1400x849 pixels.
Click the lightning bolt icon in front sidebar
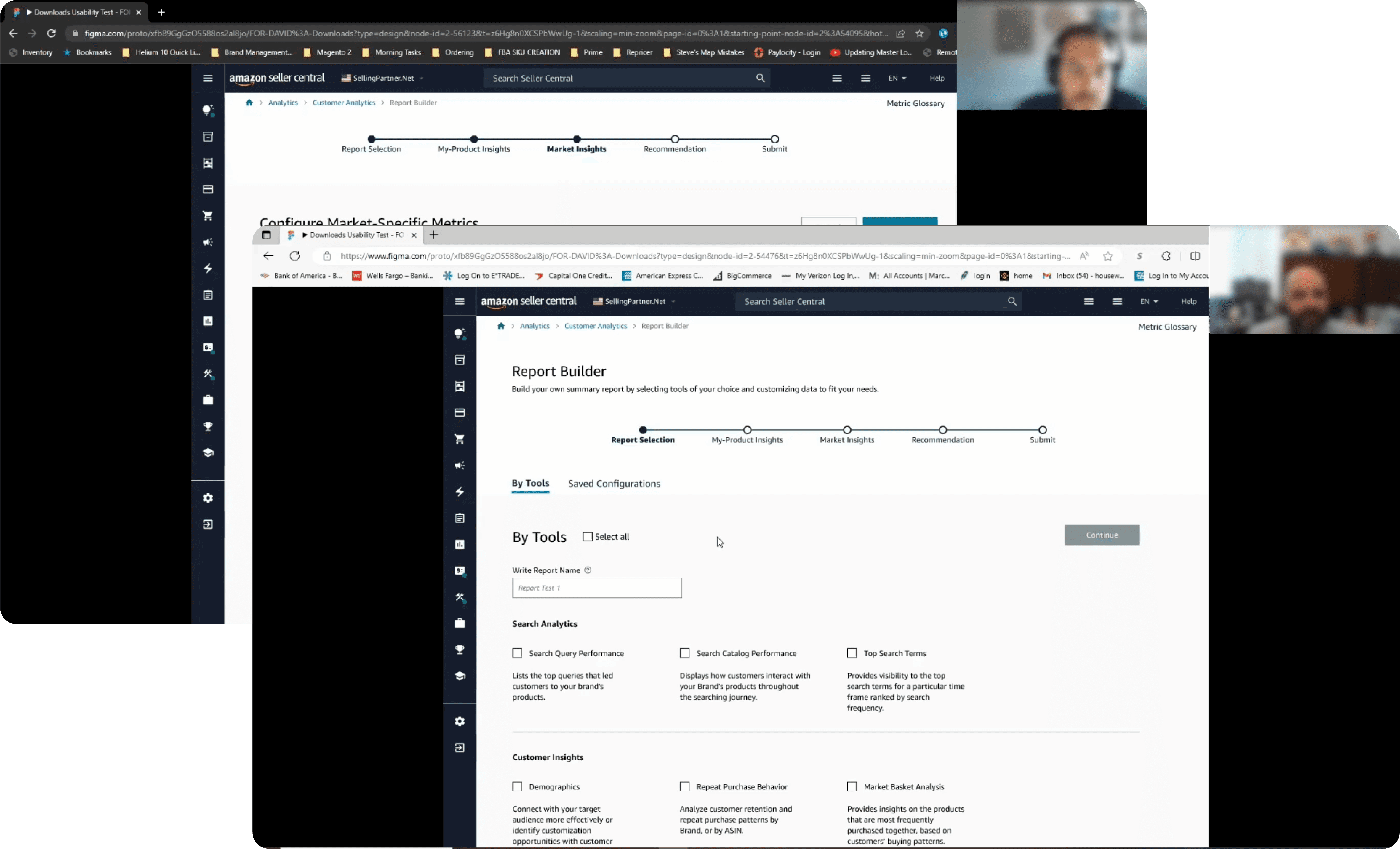460,491
